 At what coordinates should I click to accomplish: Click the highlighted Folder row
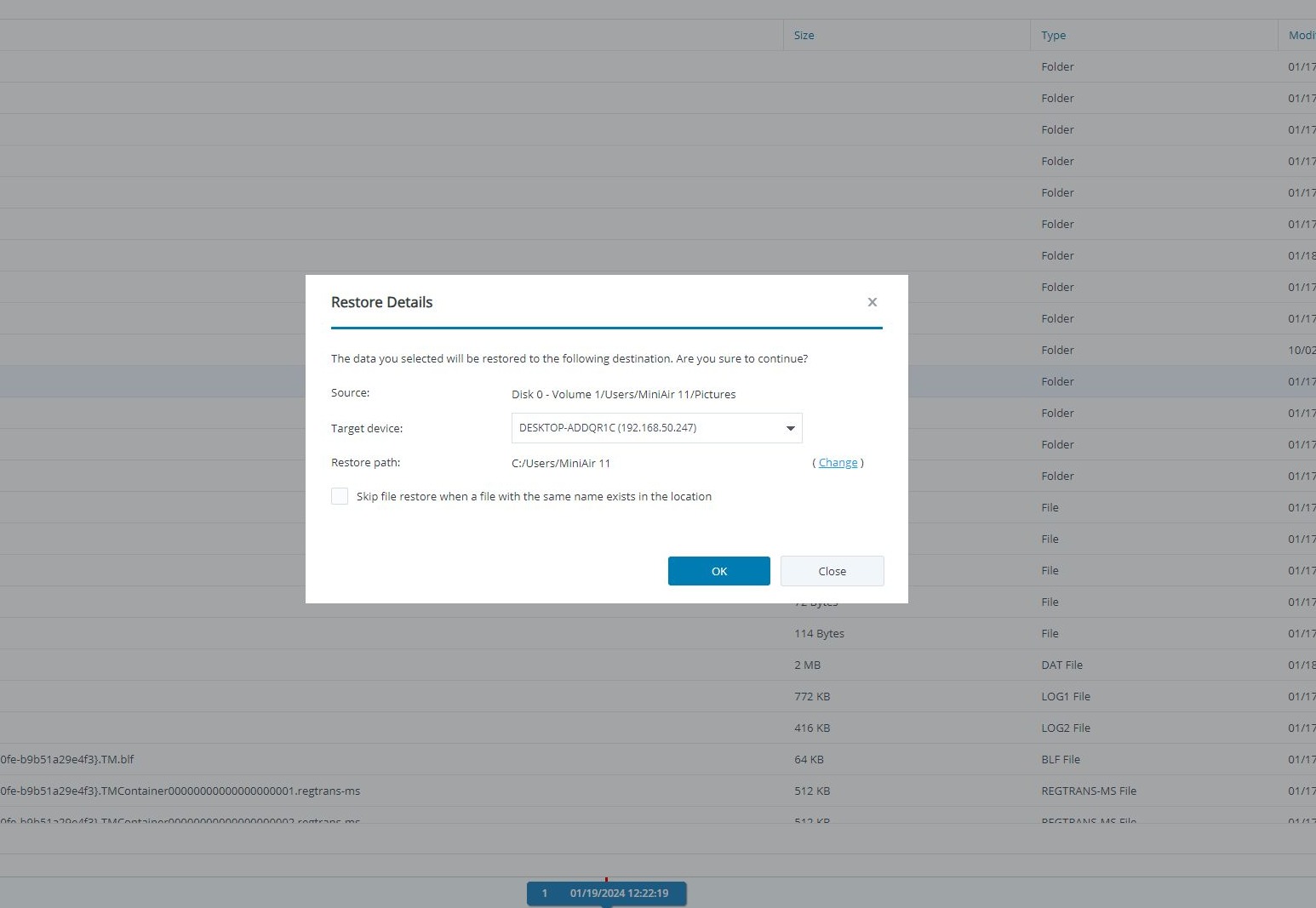tap(1057, 381)
